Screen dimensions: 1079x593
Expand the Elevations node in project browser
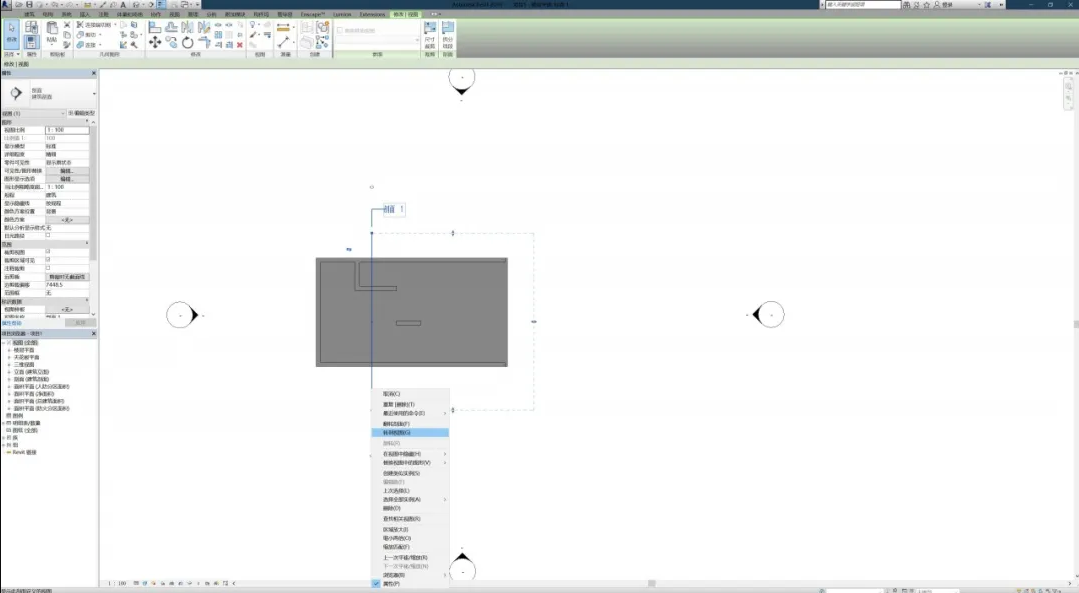10,372
